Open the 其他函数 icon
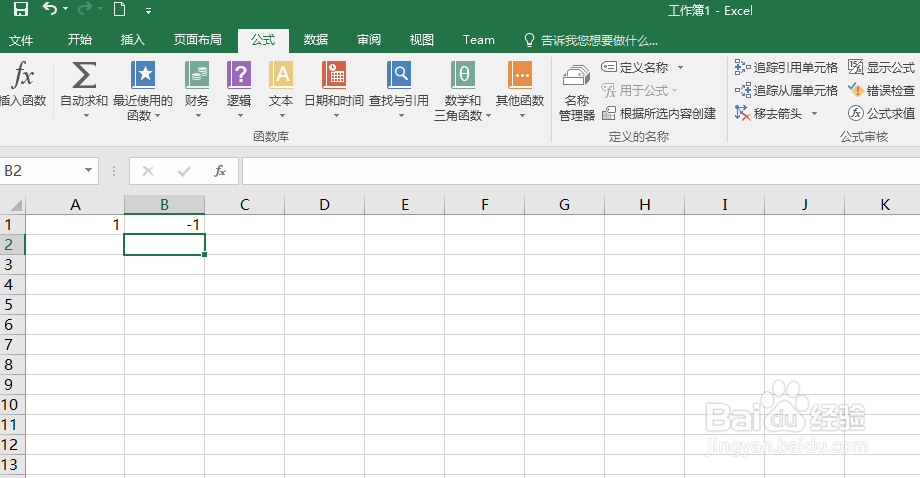The width and height of the screenshot is (920, 478). point(520,75)
